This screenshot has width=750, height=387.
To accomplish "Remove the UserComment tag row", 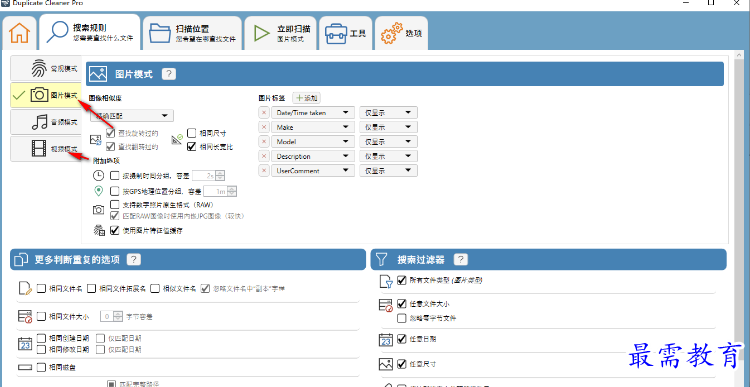I will (x=264, y=170).
